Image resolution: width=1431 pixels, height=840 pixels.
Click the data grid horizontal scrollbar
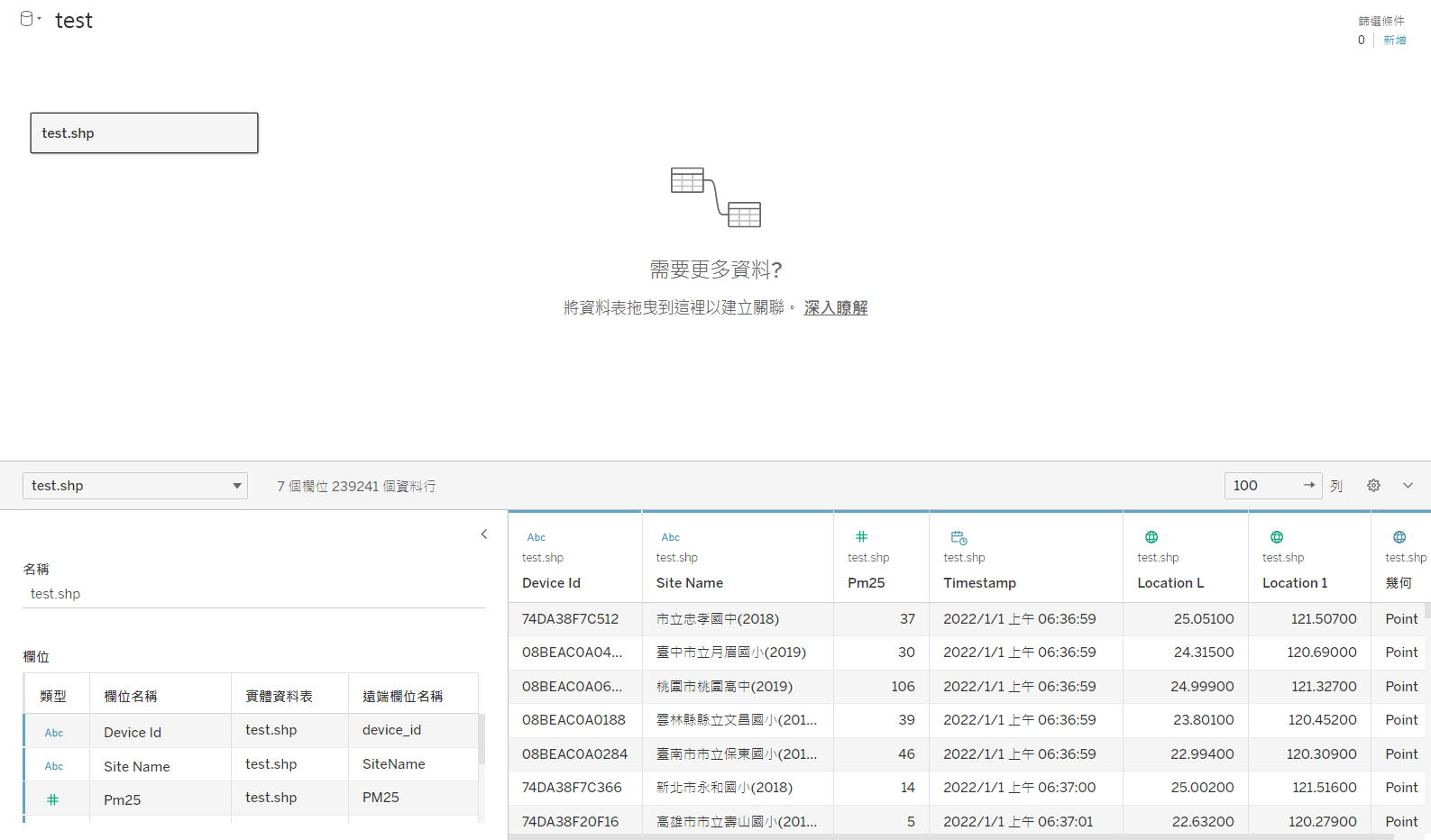tap(951, 837)
